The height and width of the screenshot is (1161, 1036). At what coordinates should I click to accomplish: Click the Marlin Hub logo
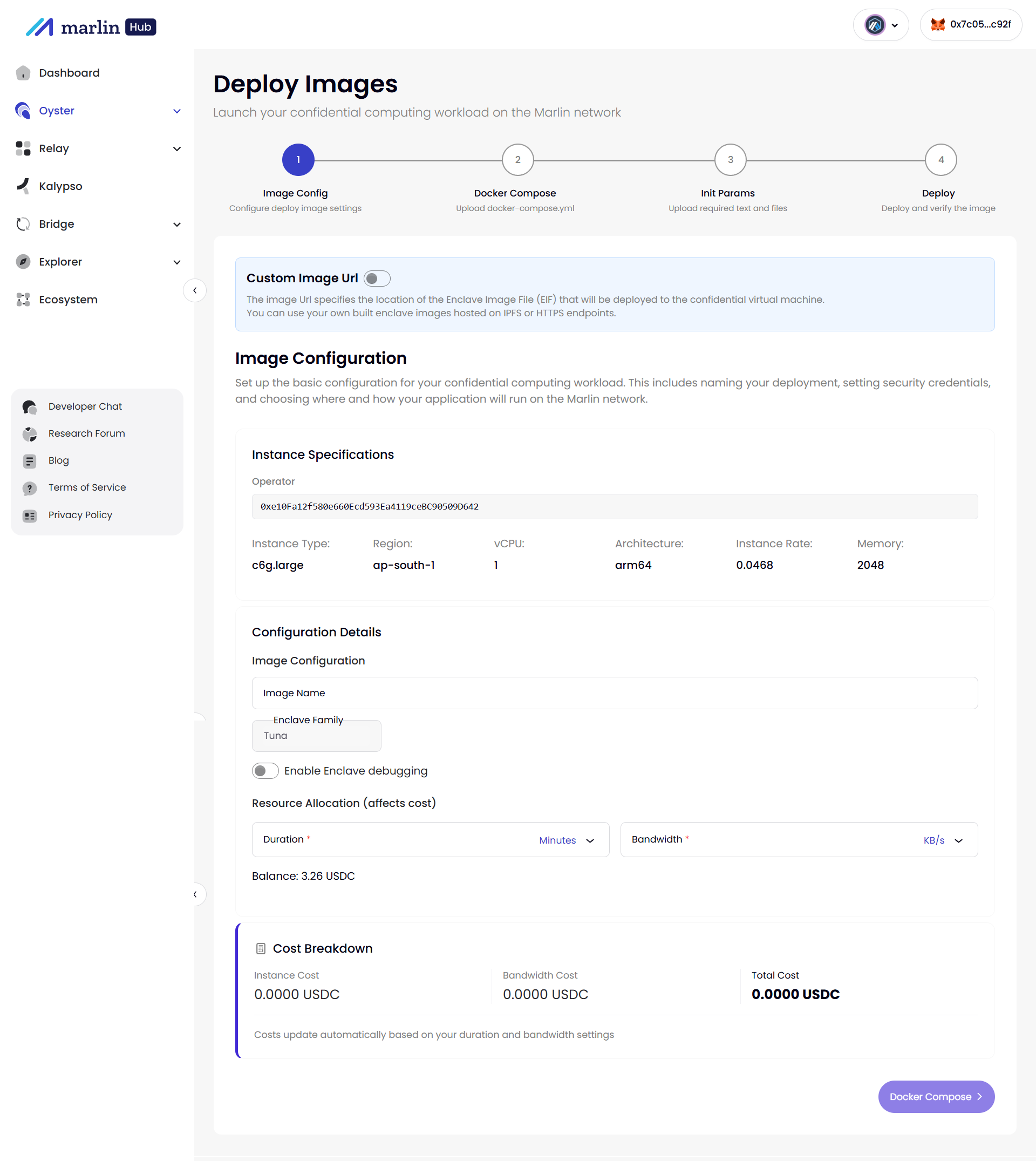[x=91, y=27]
